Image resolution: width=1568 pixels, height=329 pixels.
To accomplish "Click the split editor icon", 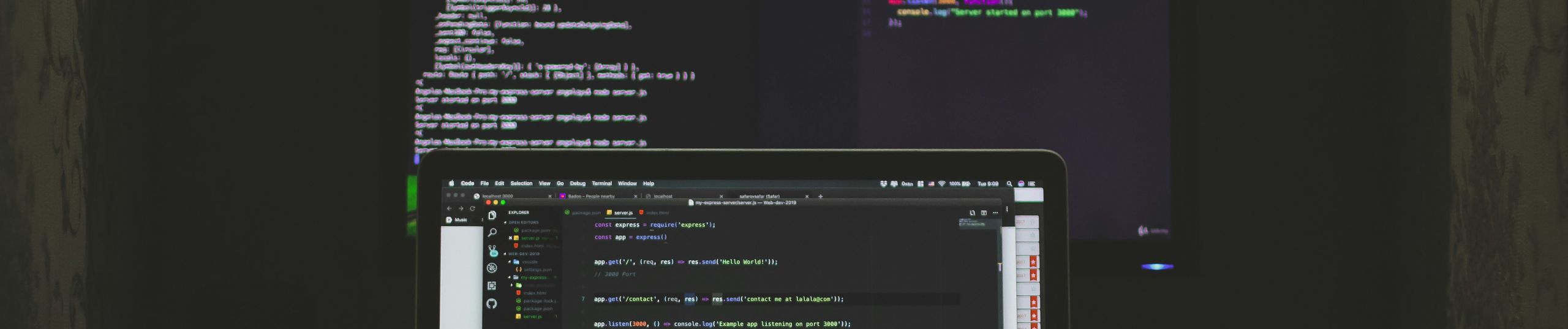I will pos(984,213).
